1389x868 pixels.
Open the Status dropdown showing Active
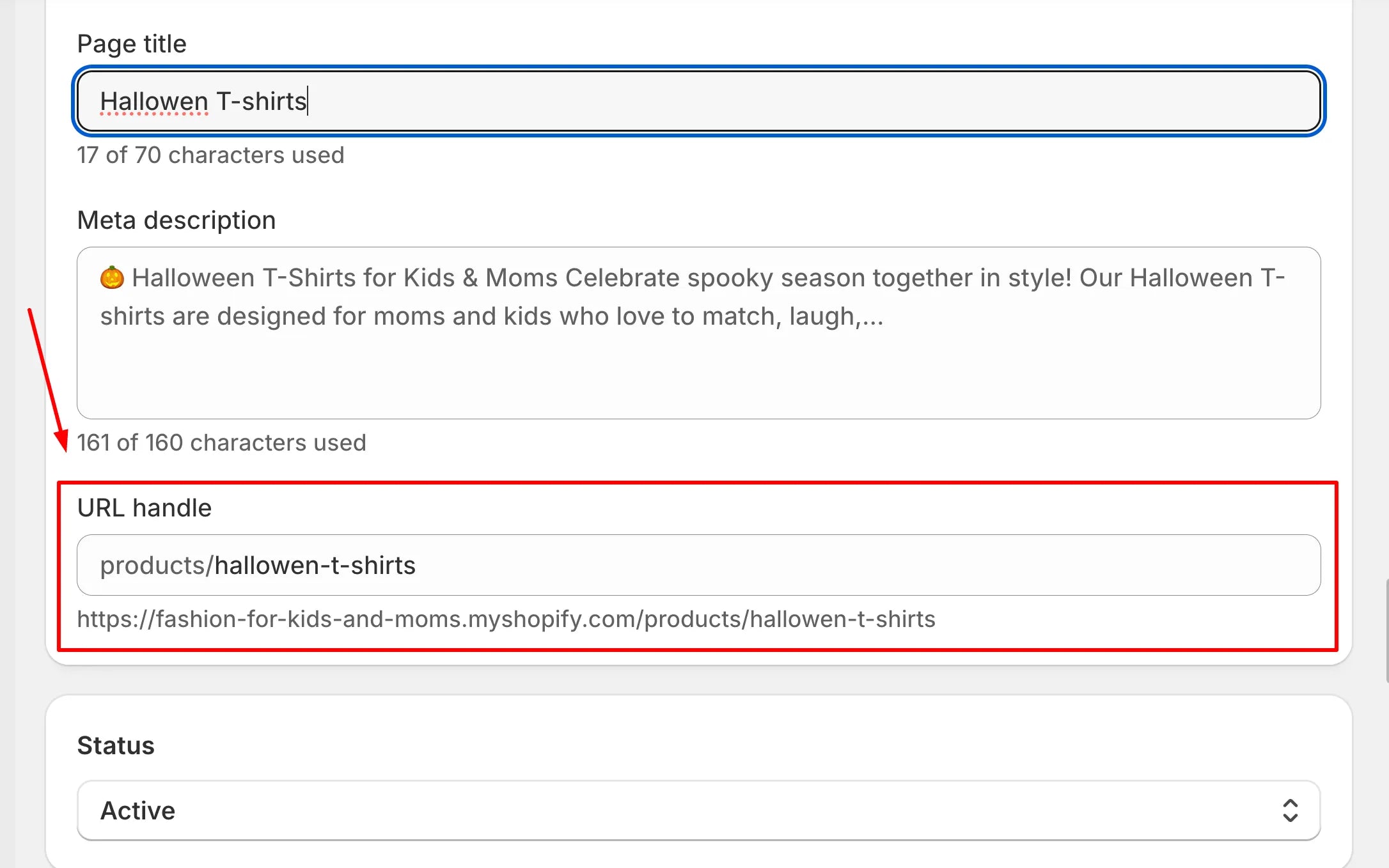697,810
